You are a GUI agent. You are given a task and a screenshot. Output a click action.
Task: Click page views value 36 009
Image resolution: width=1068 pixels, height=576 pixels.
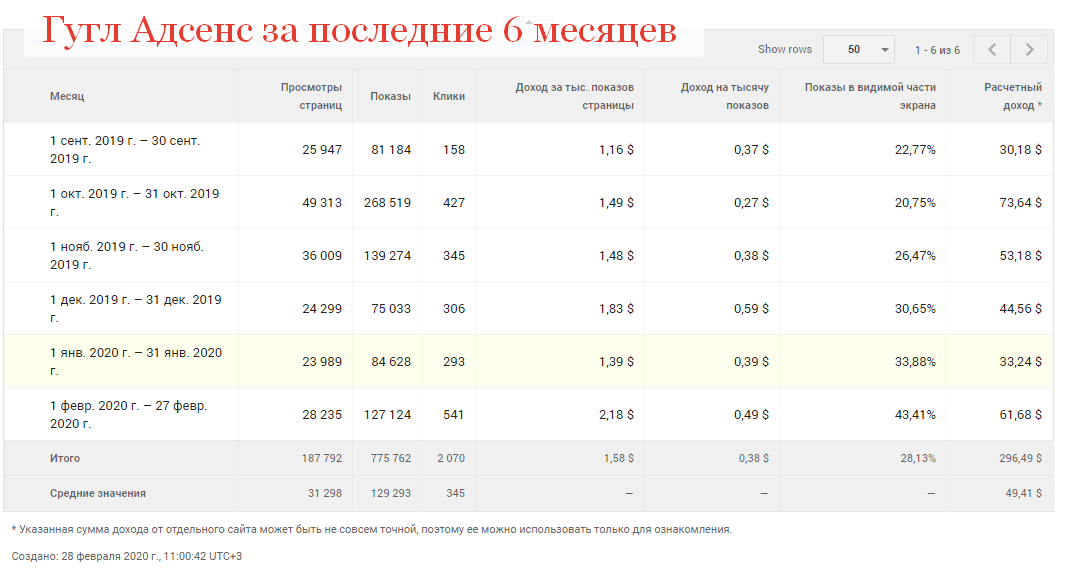322,255
